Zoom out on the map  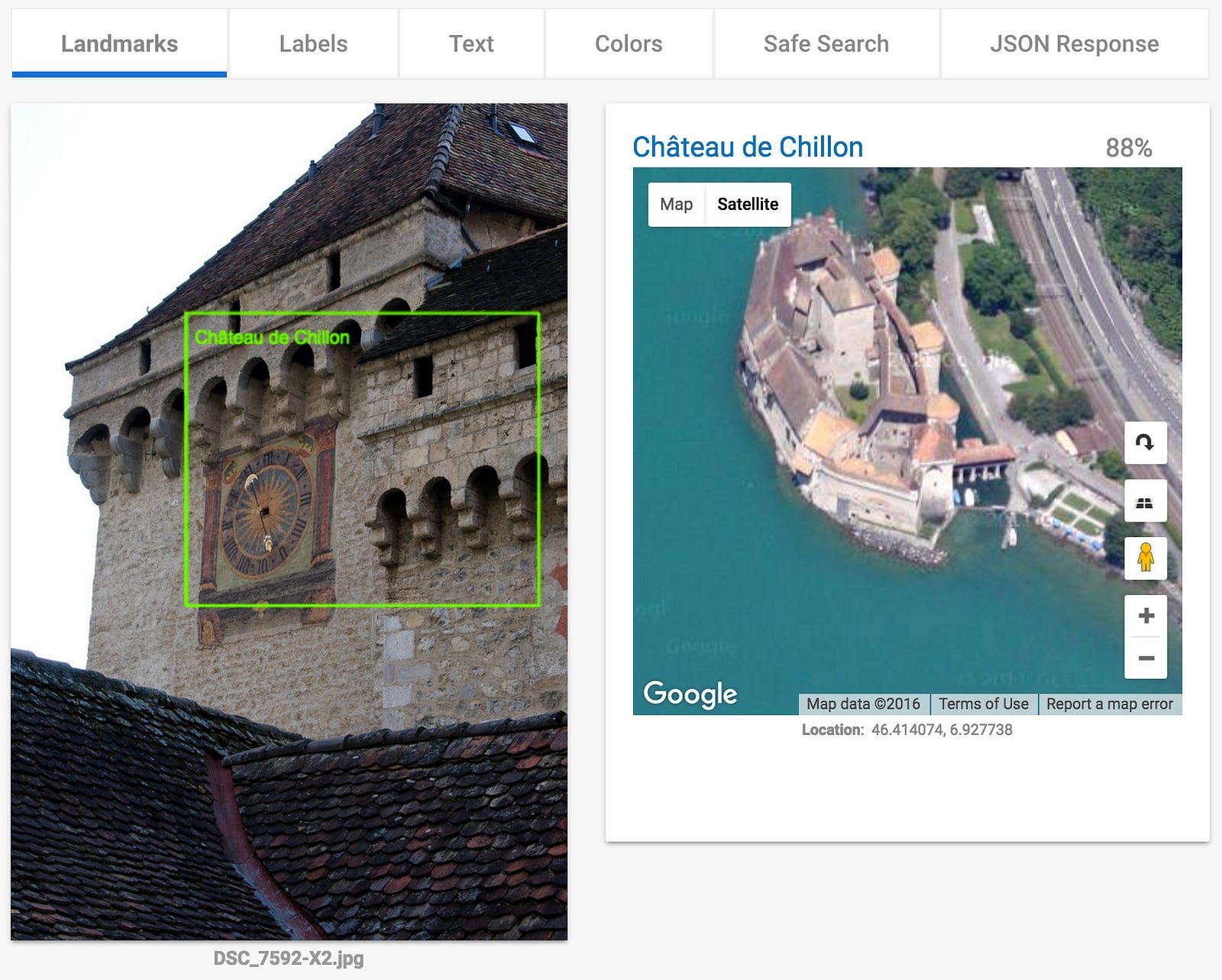[x=1146, y=658]
